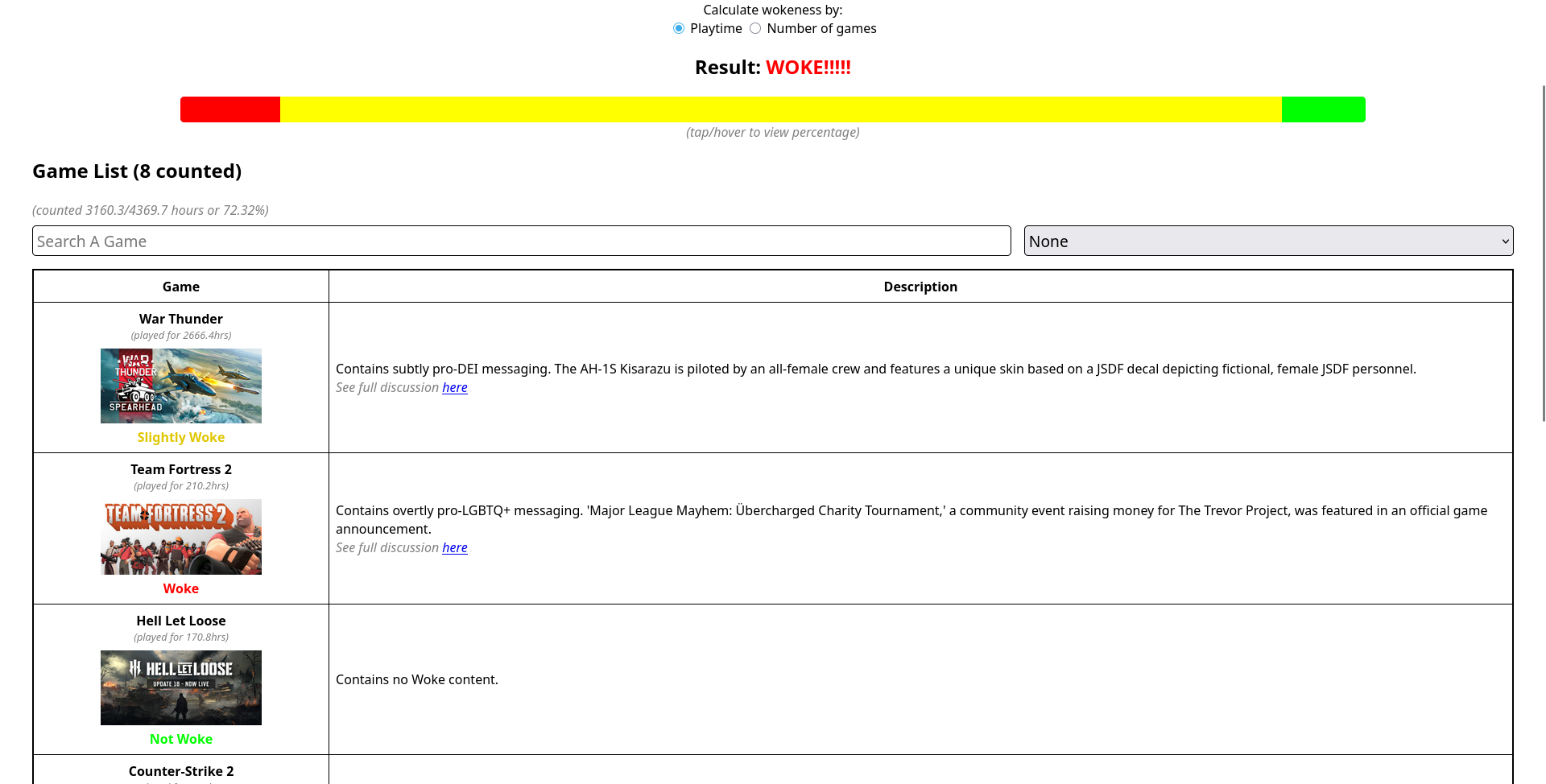The width and height of the screenshot is (1546, 784).
Task: Click the Description column header
Action: (920, 287)
